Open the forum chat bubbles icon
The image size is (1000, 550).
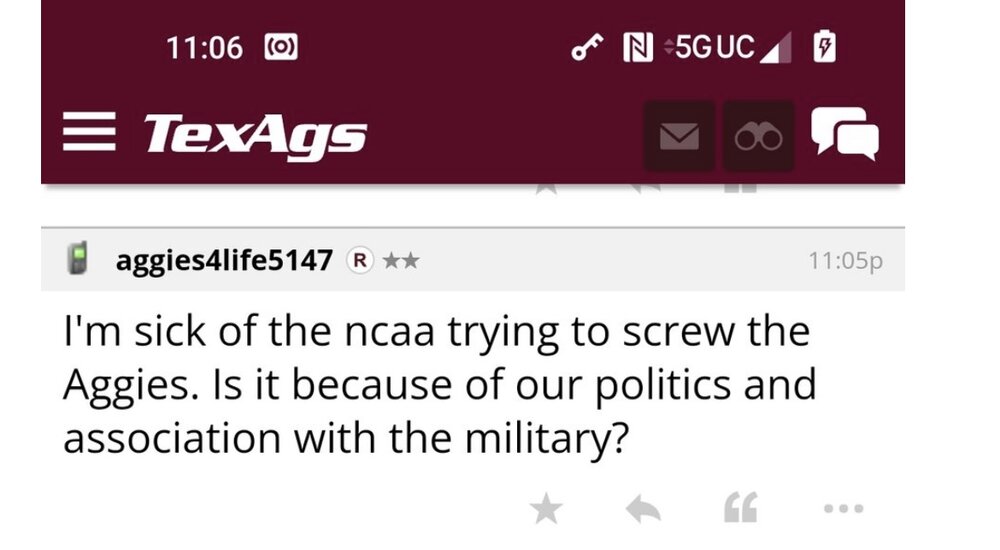tap(845, 134)
